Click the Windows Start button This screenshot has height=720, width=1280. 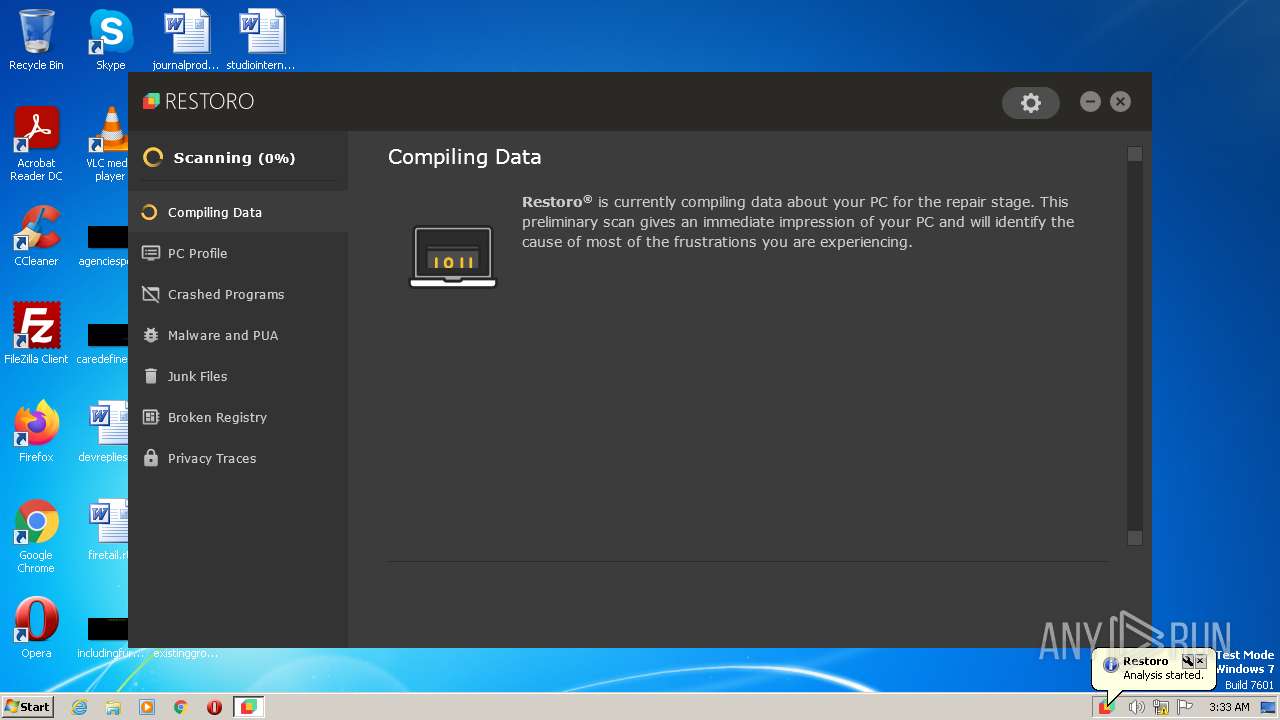tap(28, 706)
